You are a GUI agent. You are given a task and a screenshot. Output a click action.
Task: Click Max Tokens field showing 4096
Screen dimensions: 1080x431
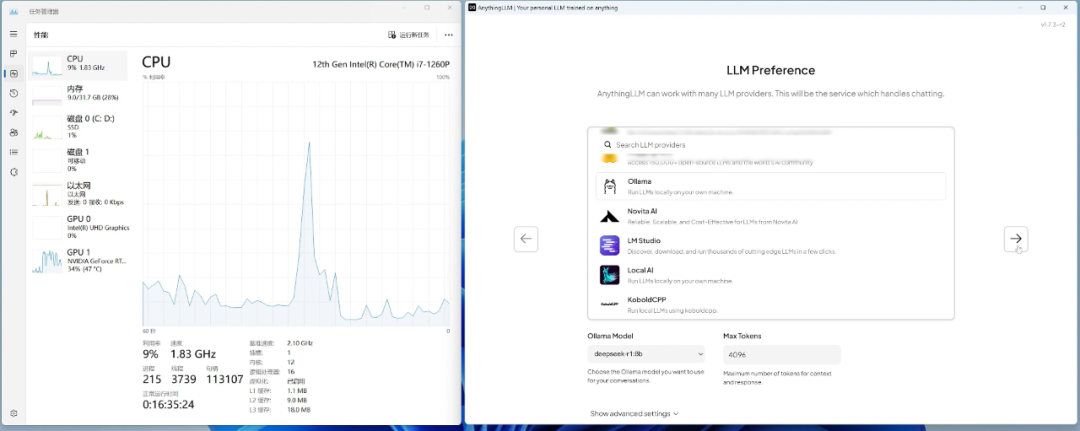[x=782, y=355]
